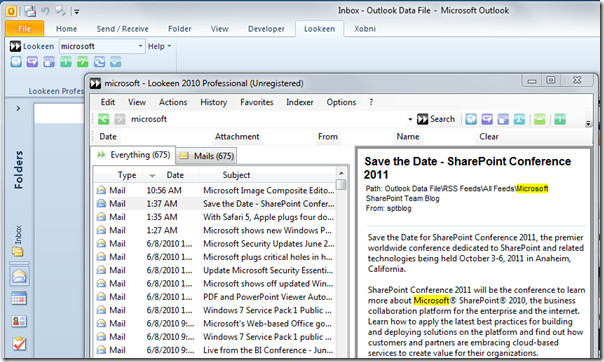Open the search history dropdown arrow beside Search

coord(410,119)
